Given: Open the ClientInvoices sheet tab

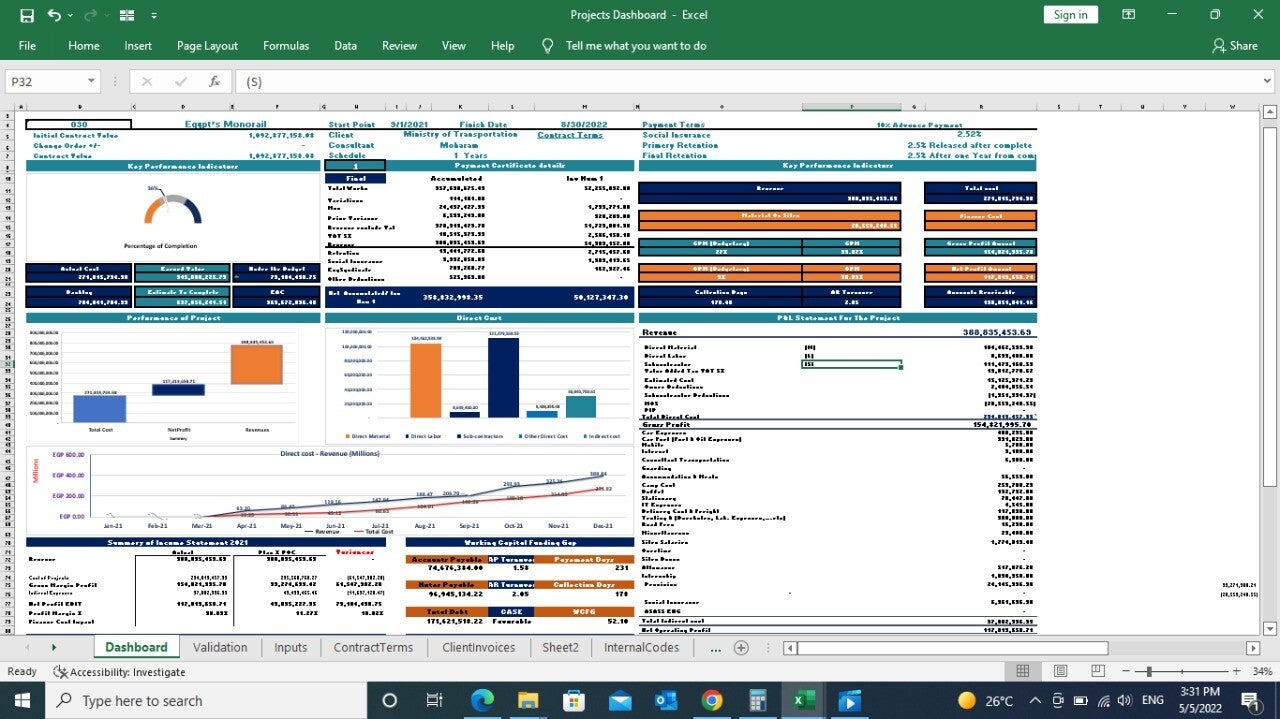Looking at the screenshot, I should pyautogui.click(x=478, y=648).
